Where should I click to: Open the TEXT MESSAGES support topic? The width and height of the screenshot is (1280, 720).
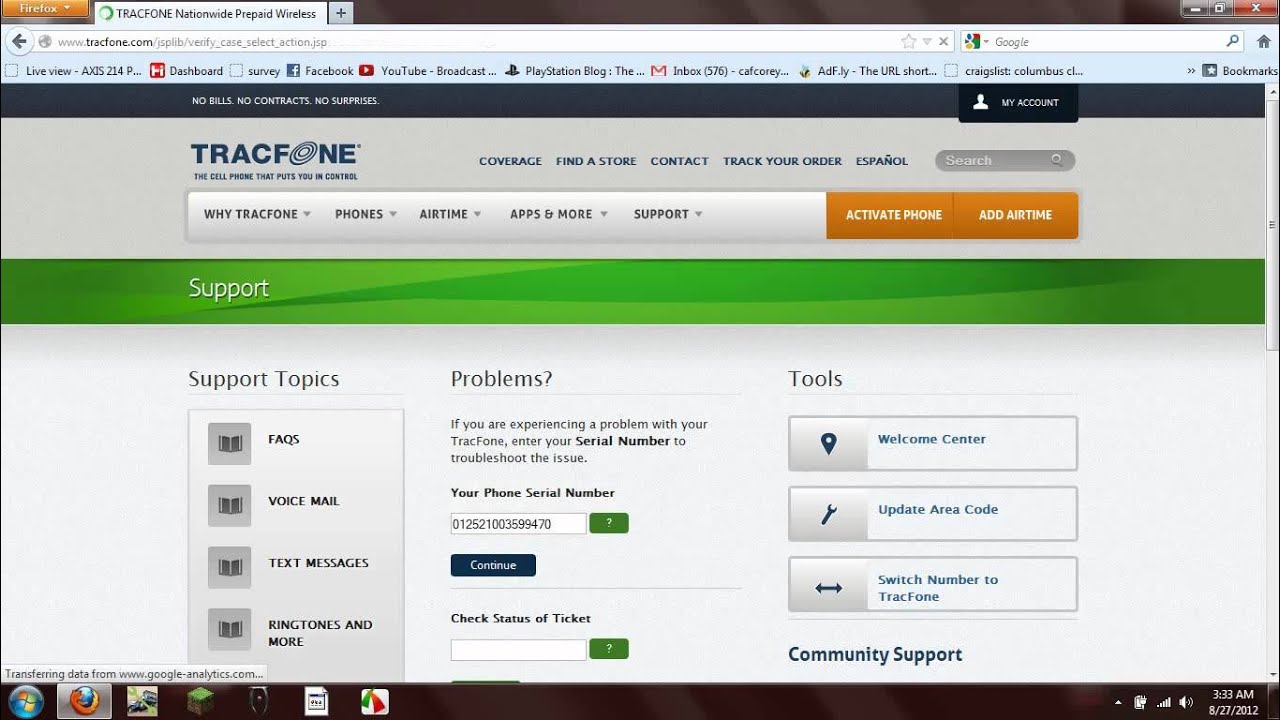[x=318, y=563]
